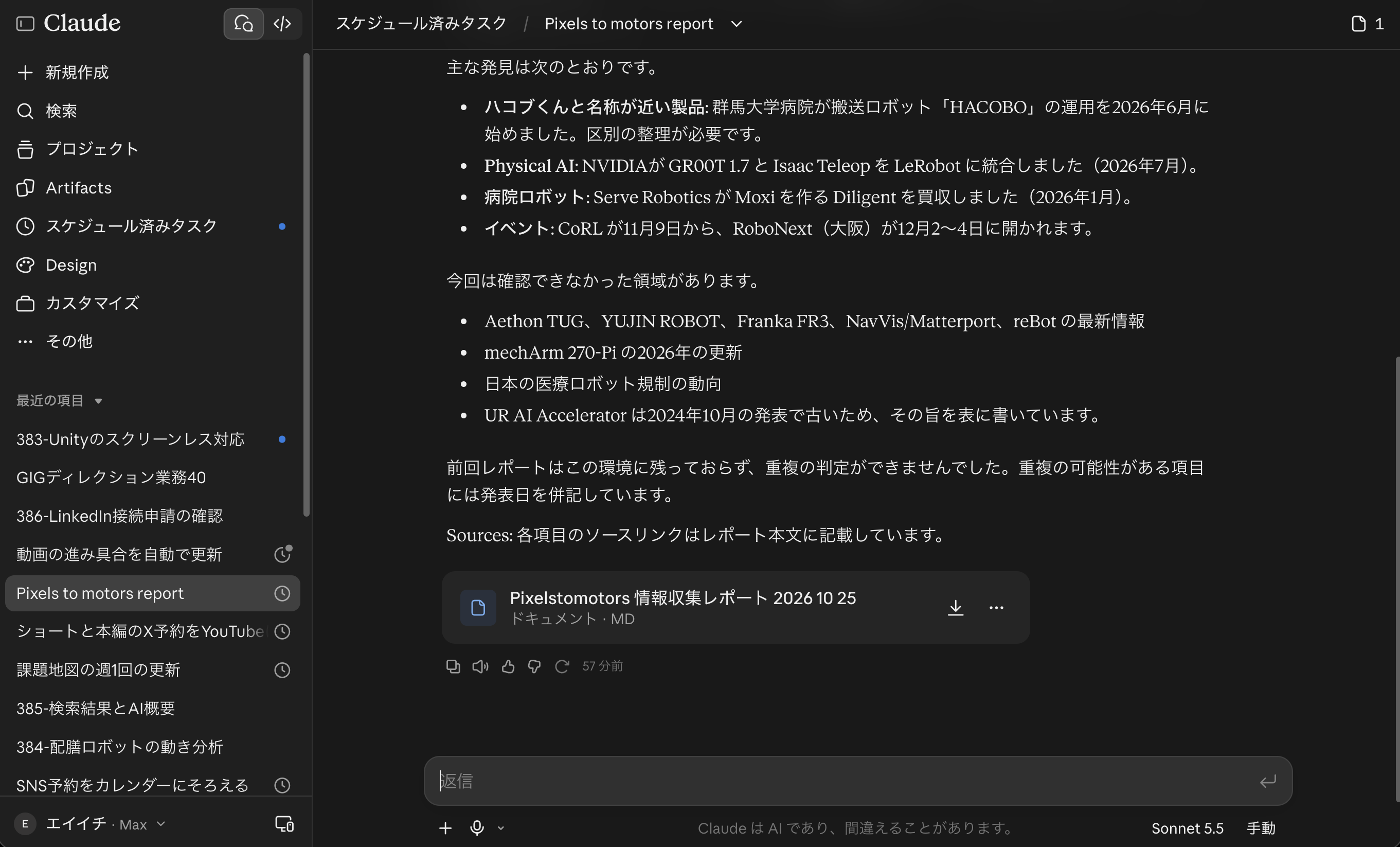Screen dimensions: 1400x847
Task: Open カスタマイズ in the sidebar
Action: [152, 303]
